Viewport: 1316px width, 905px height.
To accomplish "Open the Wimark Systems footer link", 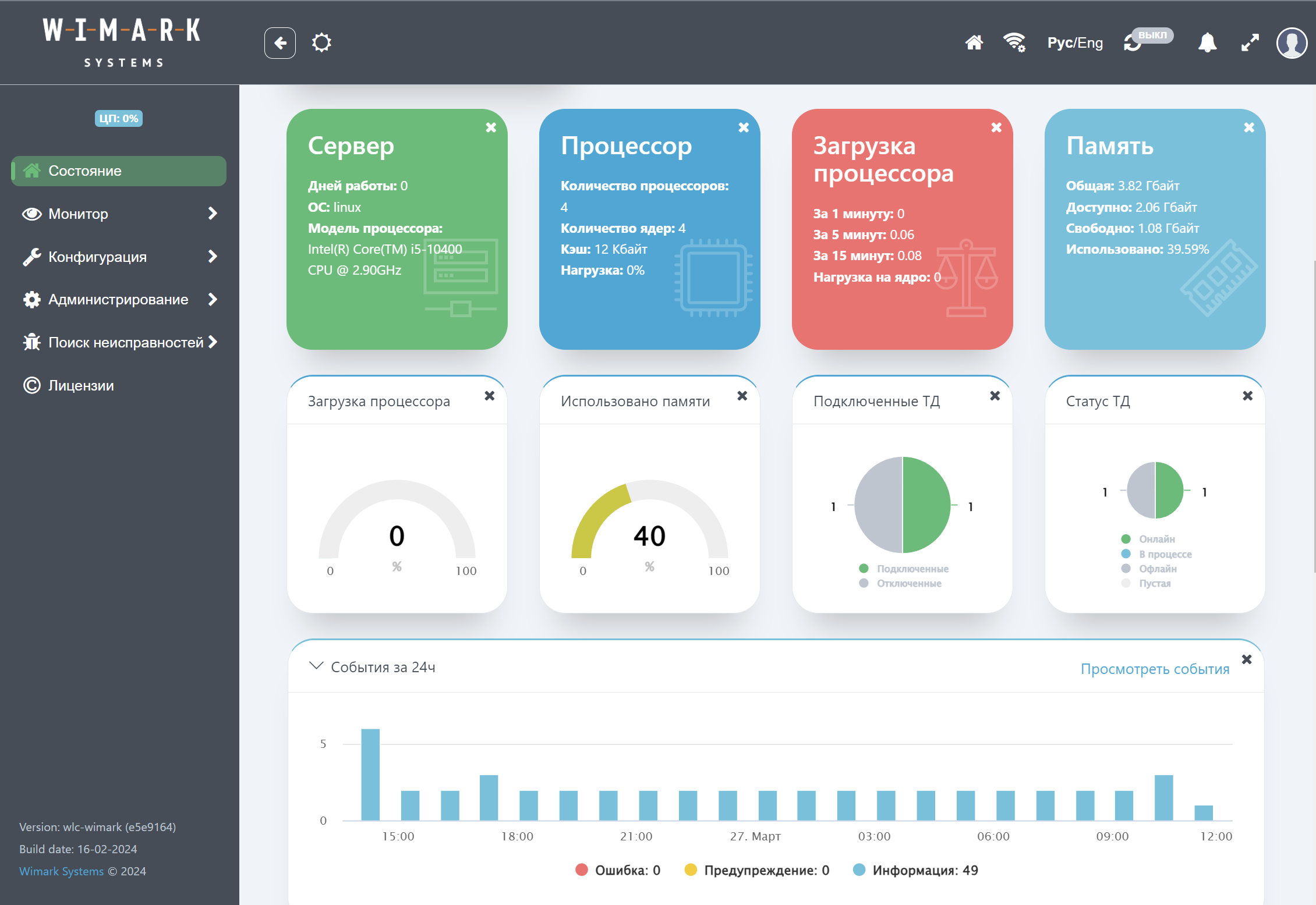I will tap(61, 871).
